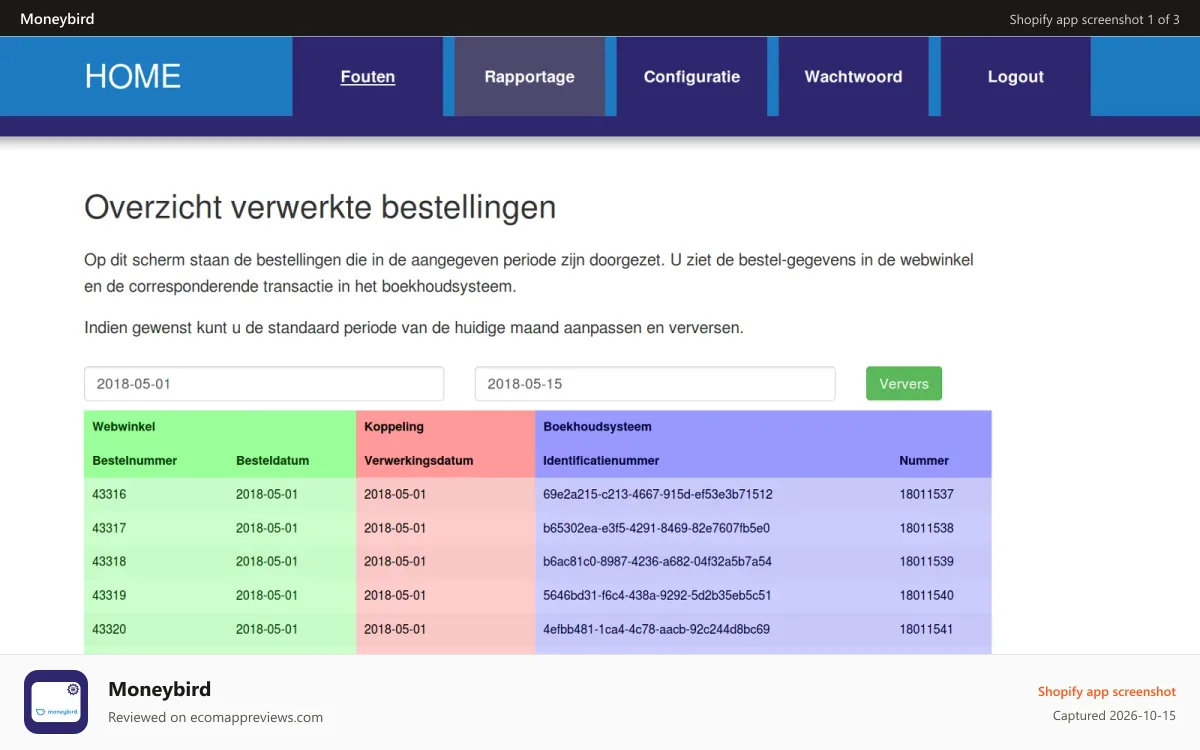1200x750 pixels.
Task: Click identifier b65302ea-e3f5-4291-8469-82e7607fb5e0
Action: 656,528
